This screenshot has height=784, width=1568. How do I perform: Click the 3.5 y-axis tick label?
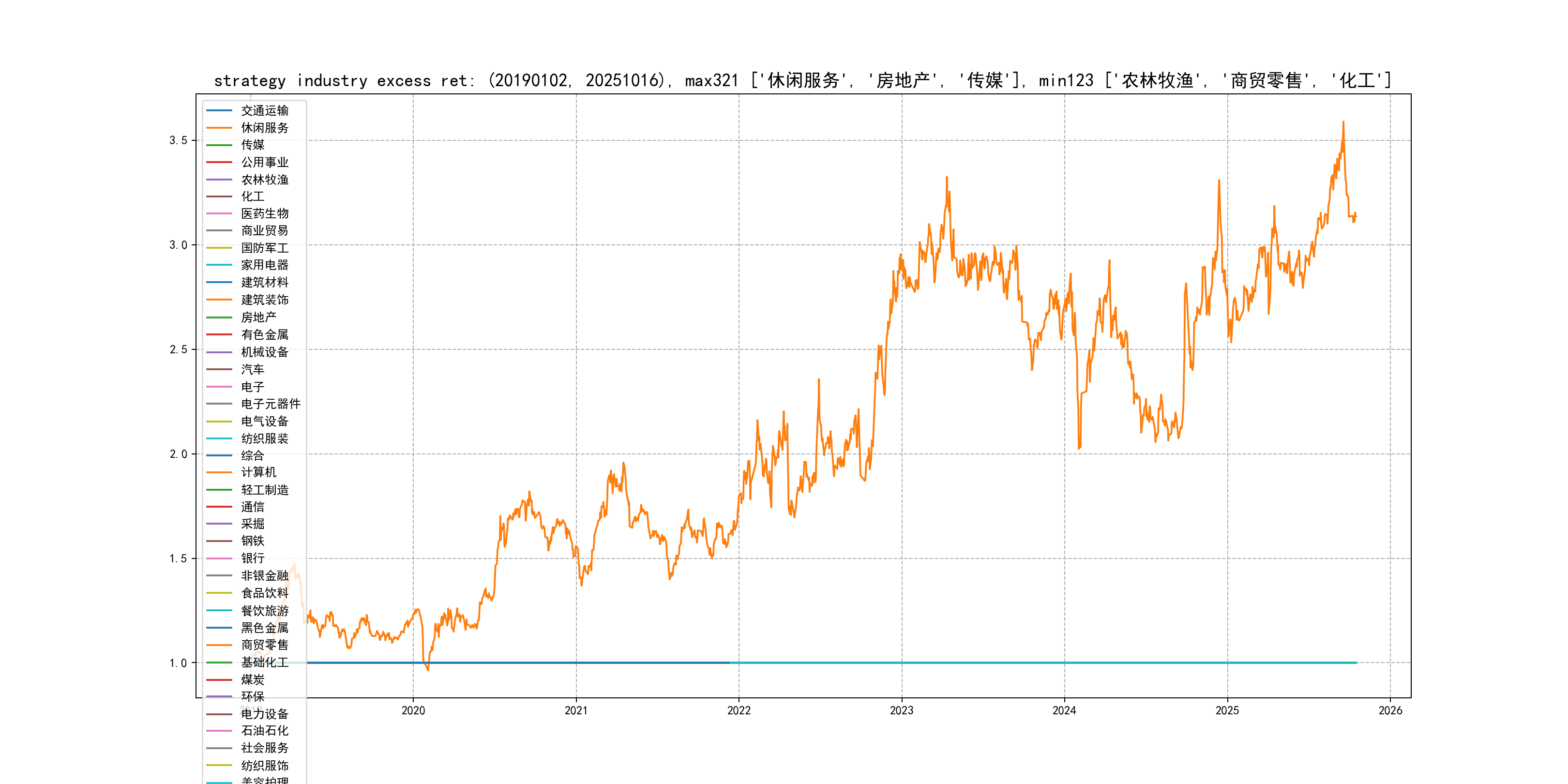(179, 141)
